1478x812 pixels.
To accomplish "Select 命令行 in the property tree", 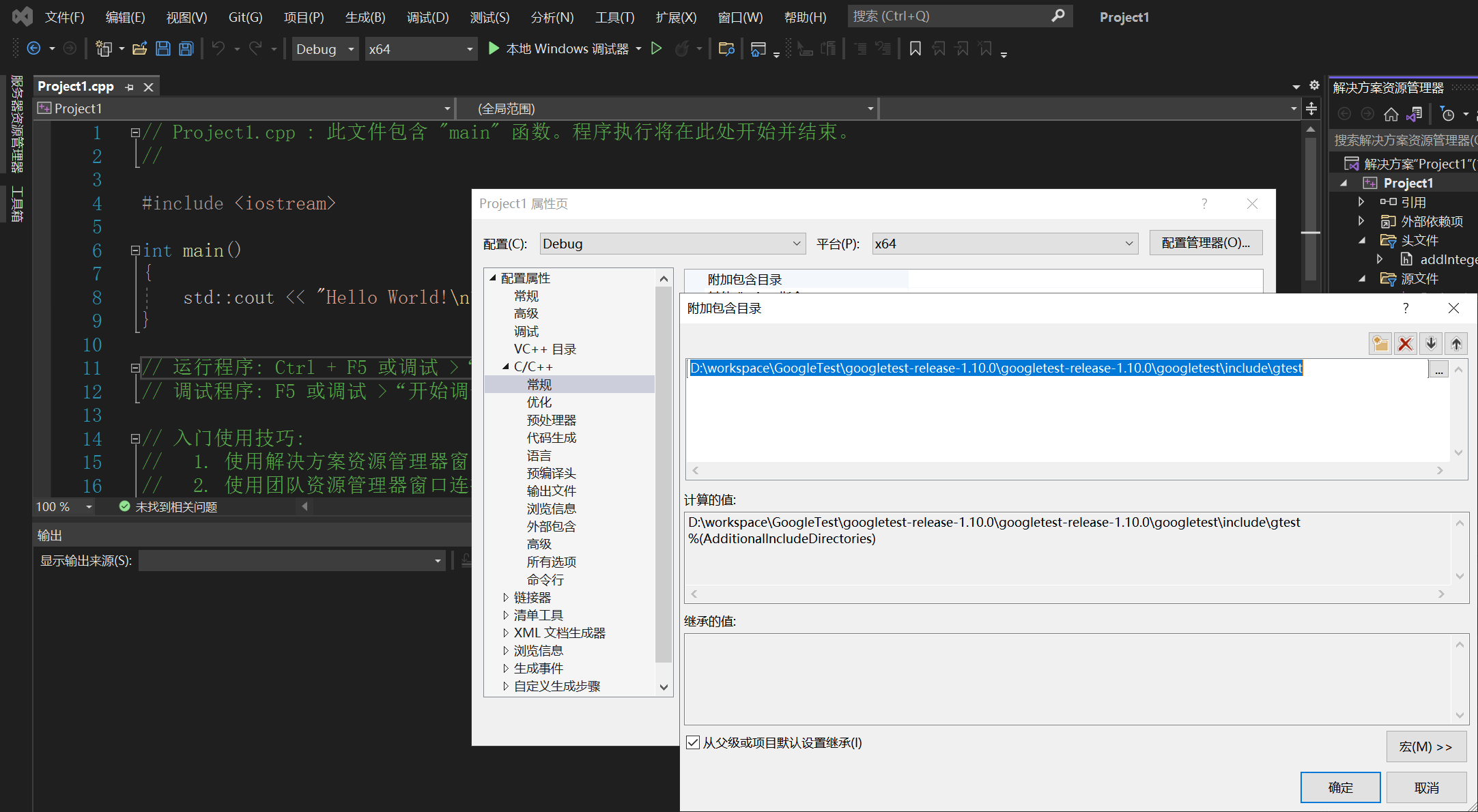I will [x=545, y=580].
